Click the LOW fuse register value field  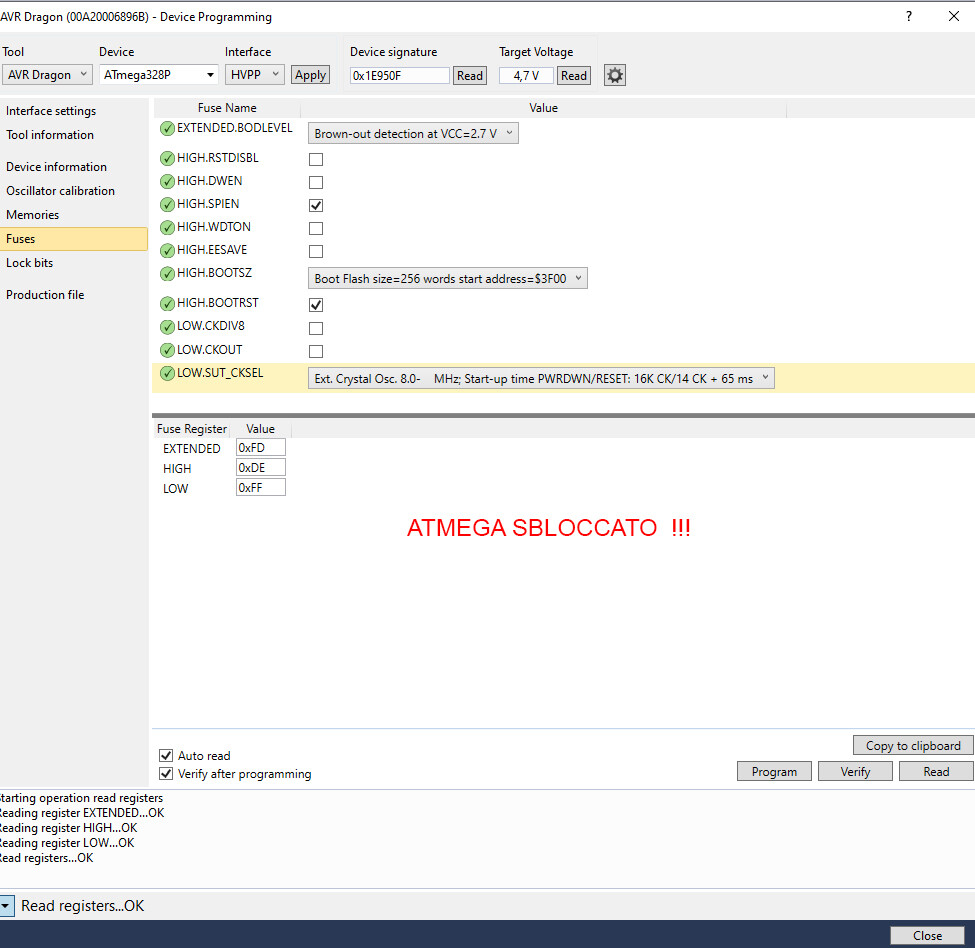261,487
